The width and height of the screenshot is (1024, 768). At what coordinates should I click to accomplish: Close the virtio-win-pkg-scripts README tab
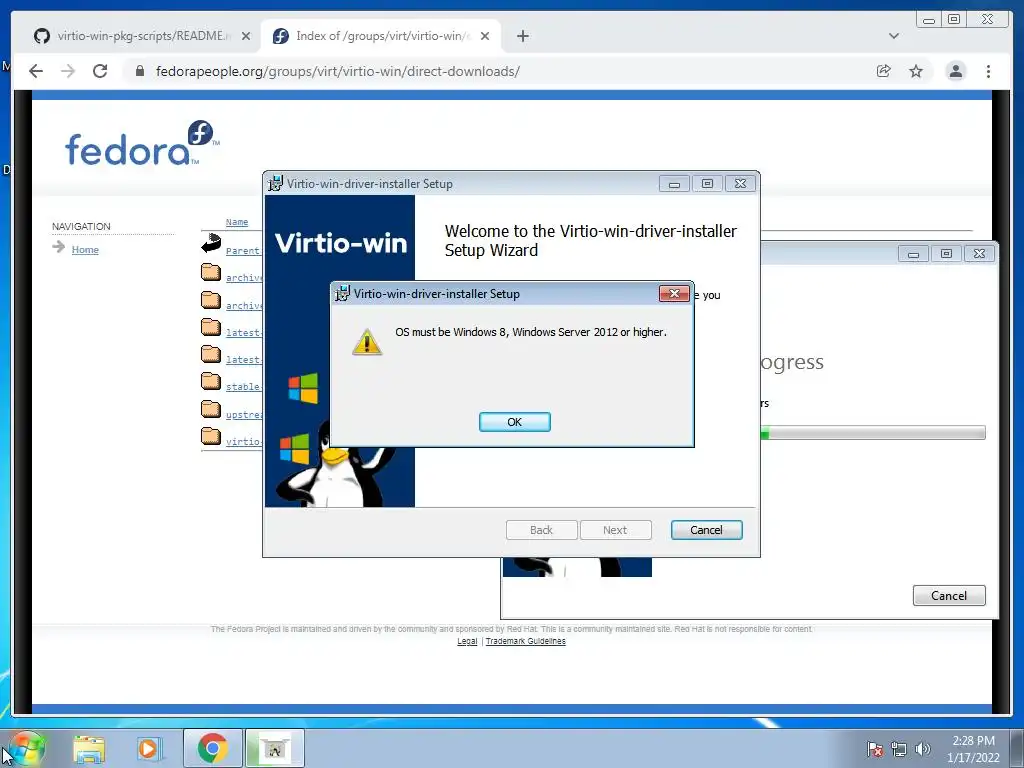[x=246, y=36]
